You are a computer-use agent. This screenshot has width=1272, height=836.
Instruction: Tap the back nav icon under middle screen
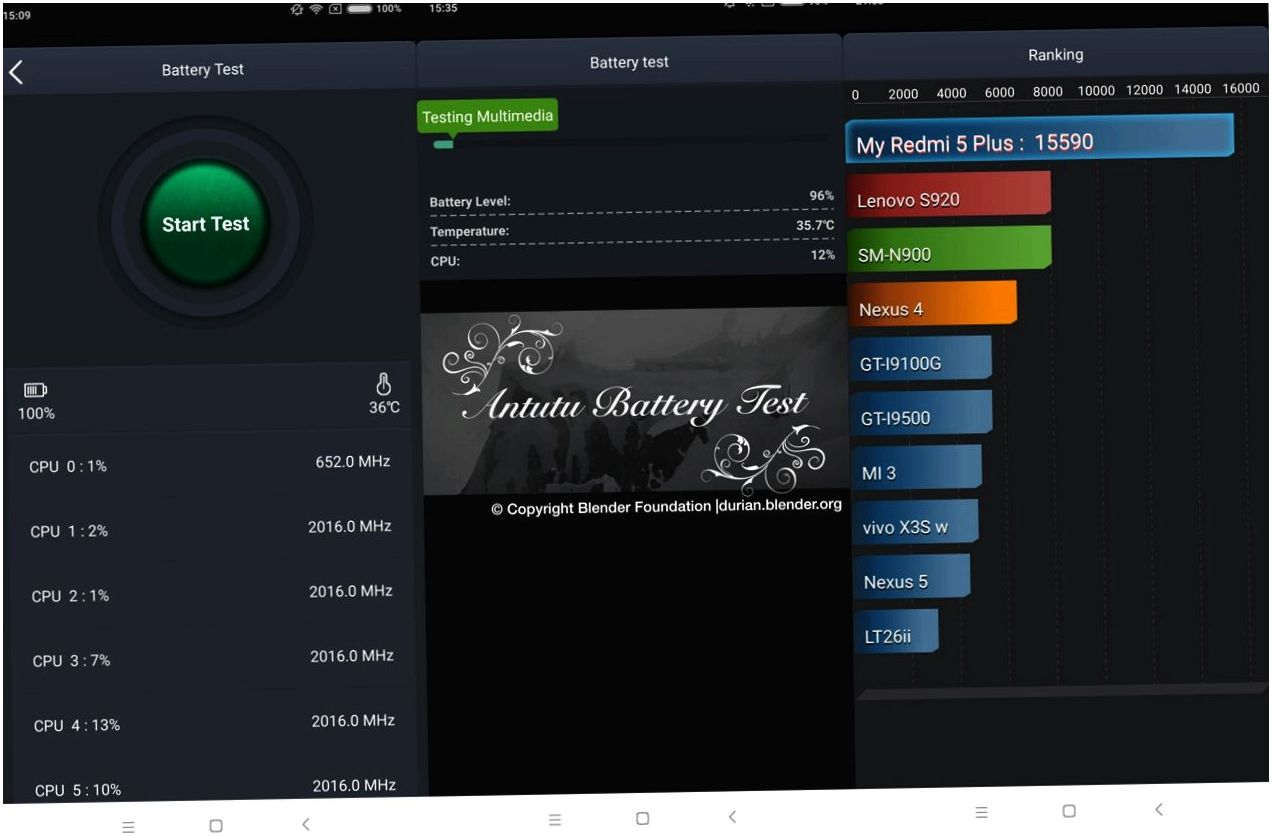point(732,818)
